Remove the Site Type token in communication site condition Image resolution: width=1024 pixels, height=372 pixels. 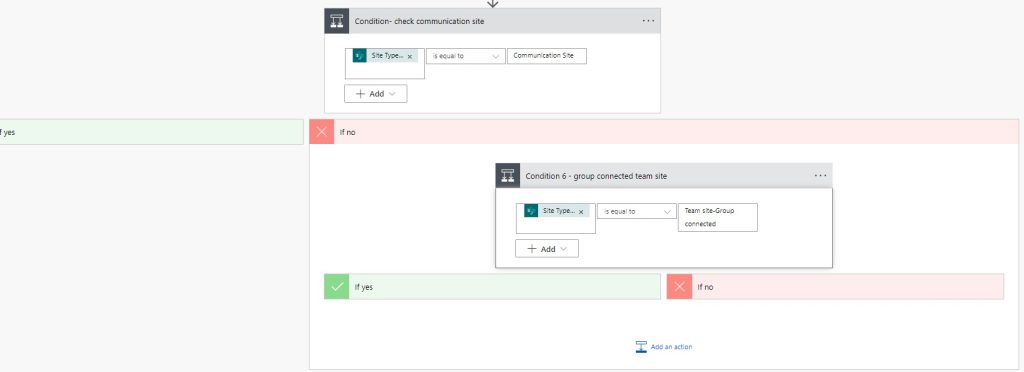(x=409, y=57)
